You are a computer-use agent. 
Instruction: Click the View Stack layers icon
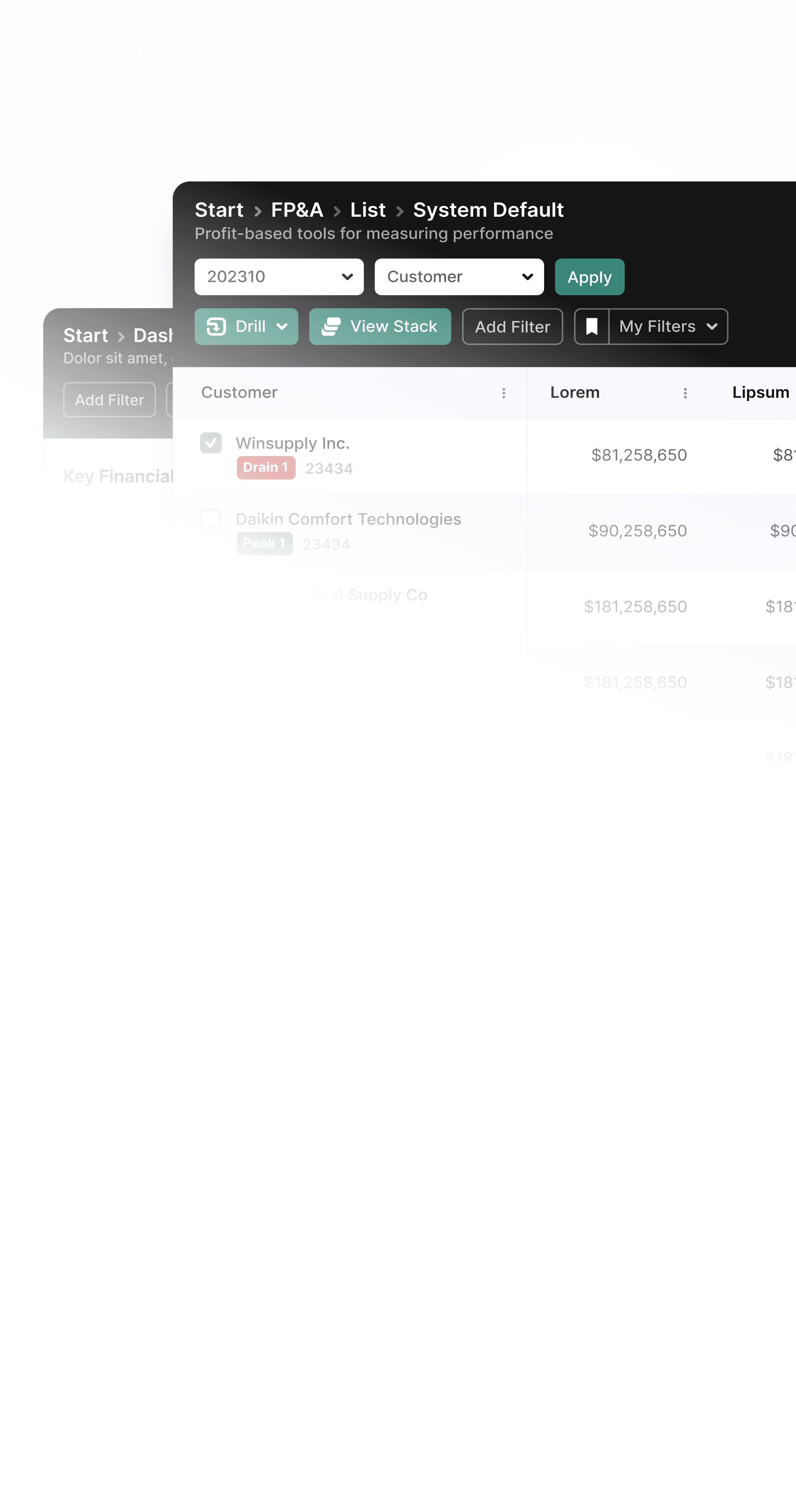[x=331, y=327]
